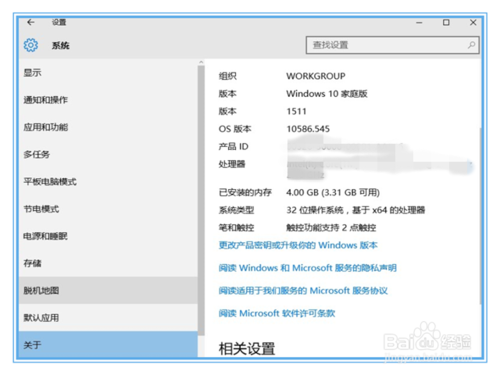Click the System gear icon

coord(31,45)
